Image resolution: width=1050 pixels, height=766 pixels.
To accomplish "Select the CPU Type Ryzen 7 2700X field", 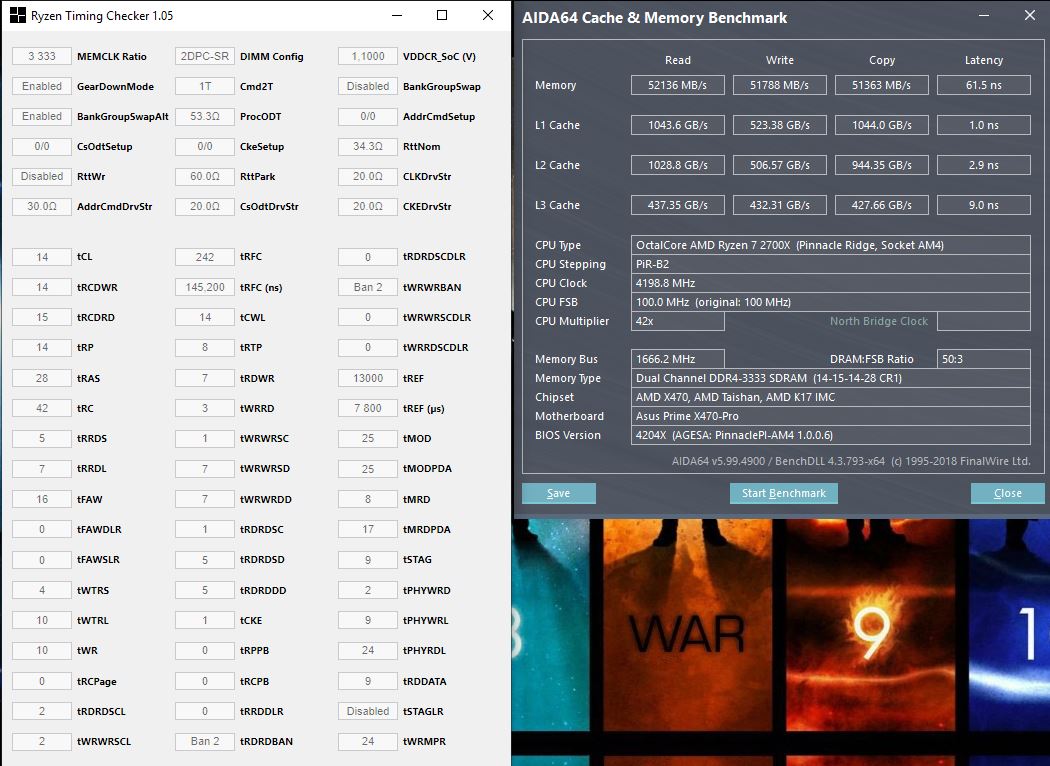I will [830, 245].
